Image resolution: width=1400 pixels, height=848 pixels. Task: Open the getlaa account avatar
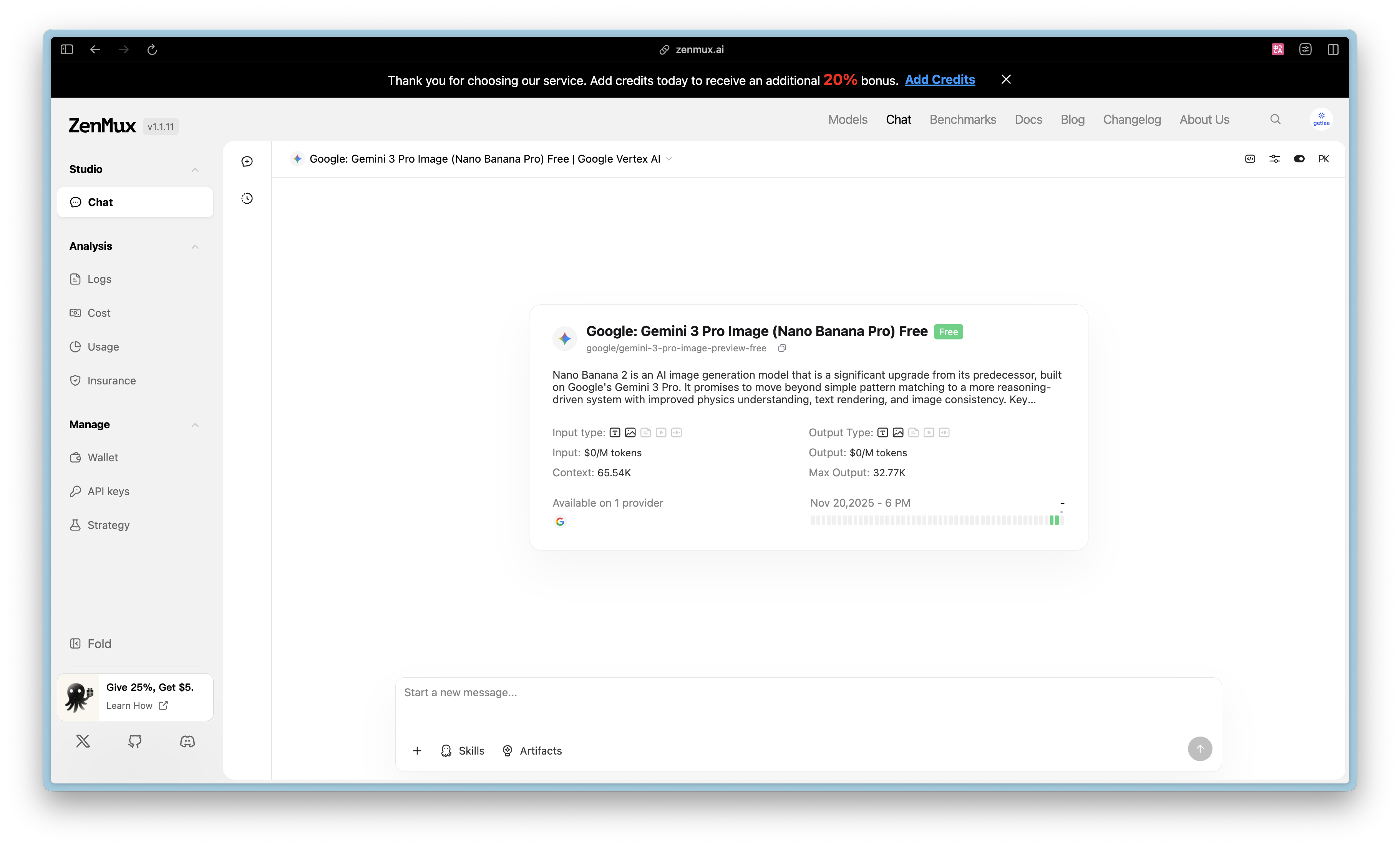pos(1322,119)
